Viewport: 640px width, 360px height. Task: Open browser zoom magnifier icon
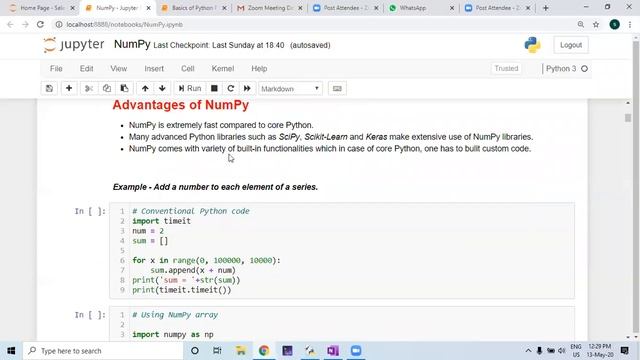coord(580,24)
